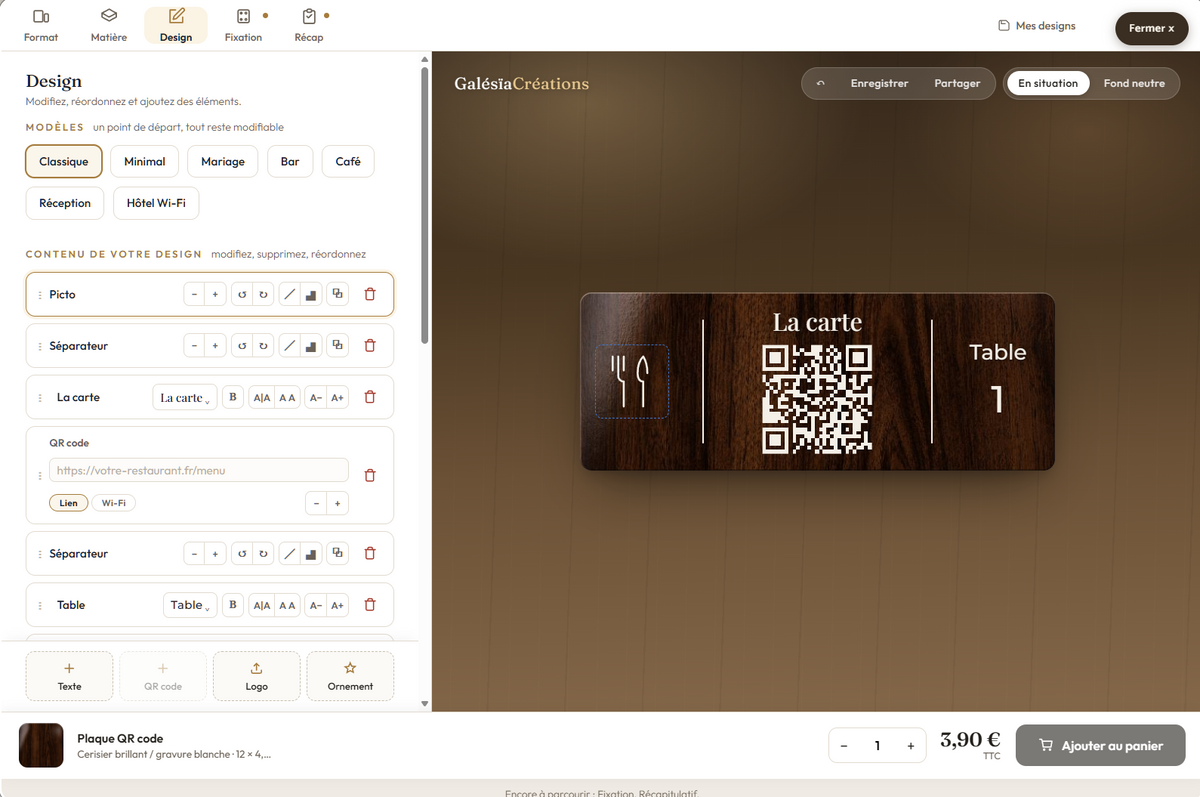Decrease cart quantity with minus
This screenshot has height=797, width=1200.
(x=844, y=746)
